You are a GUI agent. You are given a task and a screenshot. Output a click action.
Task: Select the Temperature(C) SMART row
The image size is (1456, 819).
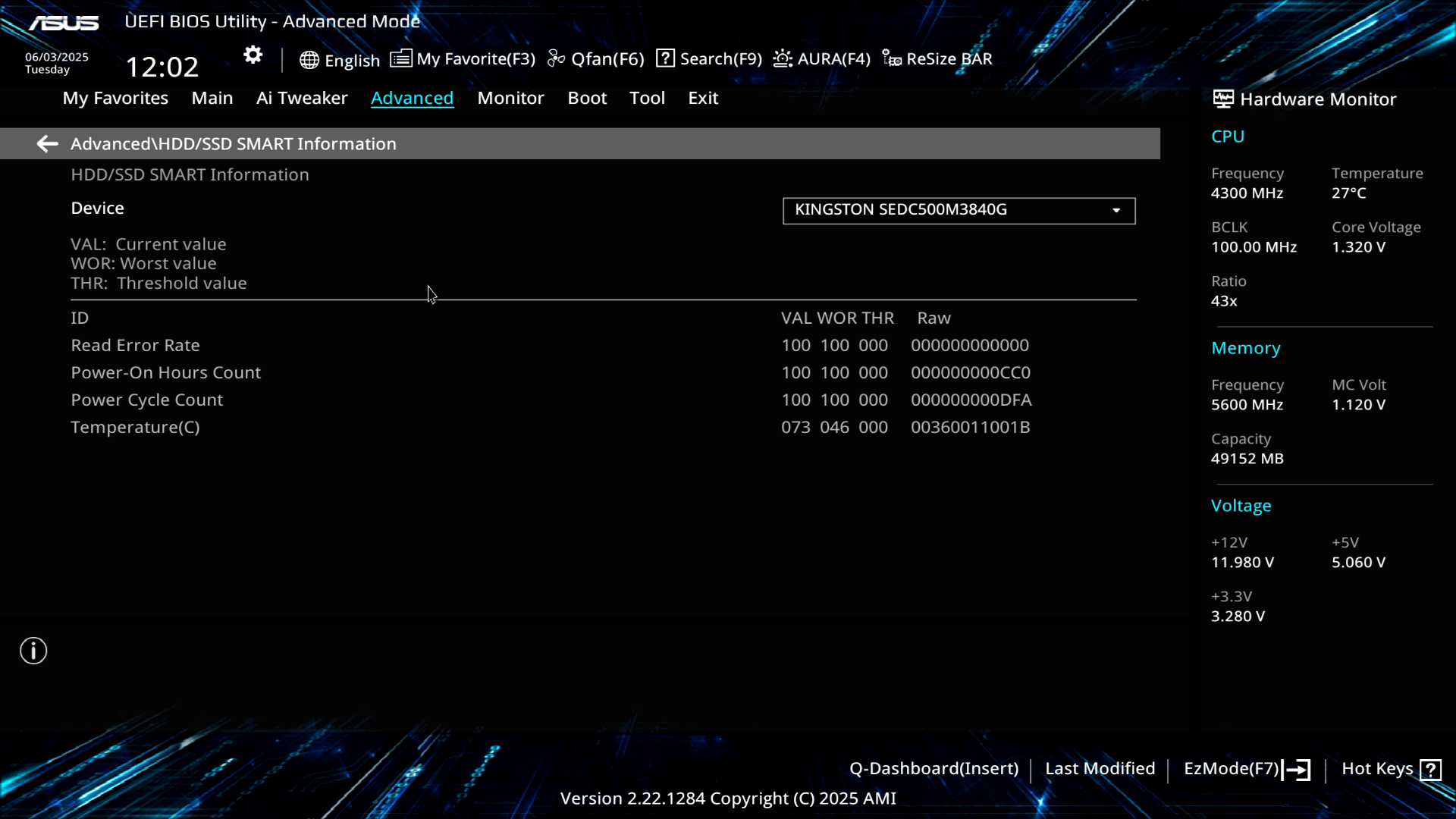pos(135,428)
